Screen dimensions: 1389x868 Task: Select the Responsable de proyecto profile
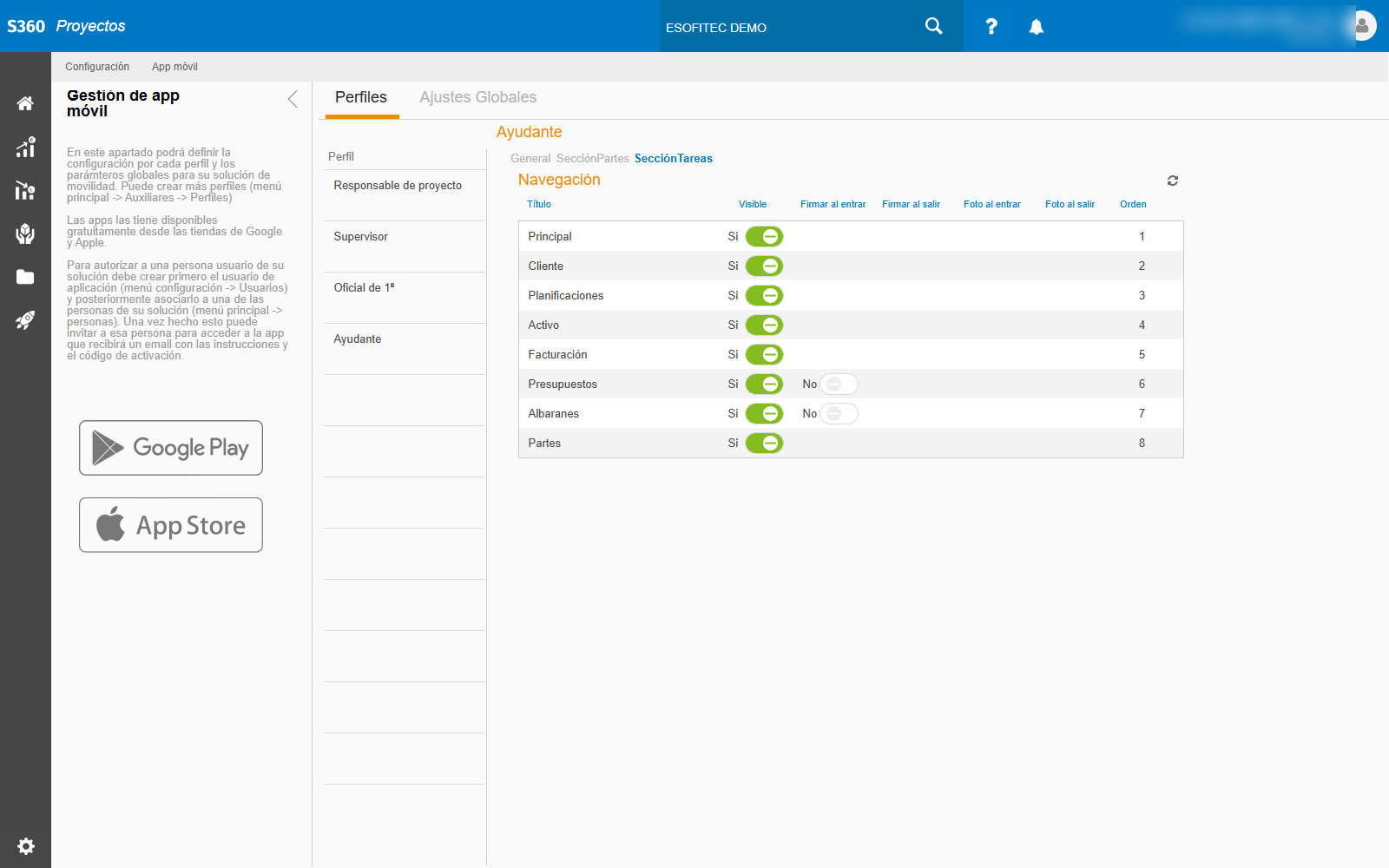pyautogui.click(x=405, y=195)
